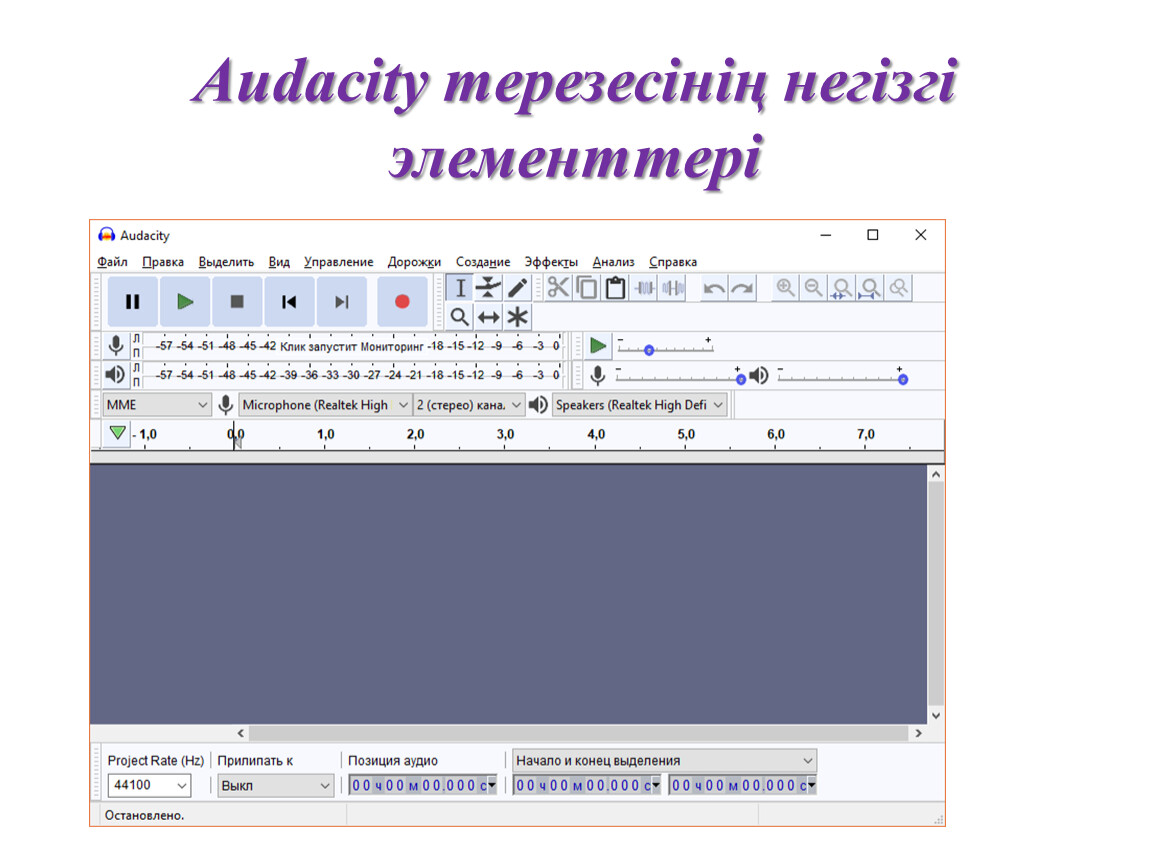Open the recording channels (стерео) dropdown
Image resolution: width=1150 pixels, height=864 pixels.
[468, 405]
